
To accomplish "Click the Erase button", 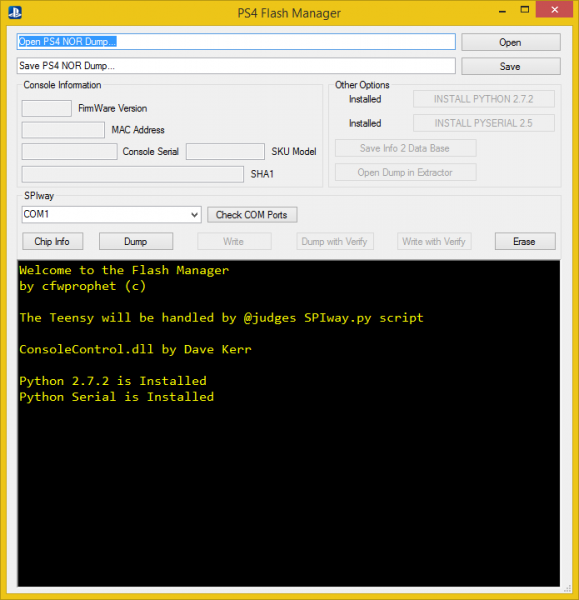I will tap(525, 241).
